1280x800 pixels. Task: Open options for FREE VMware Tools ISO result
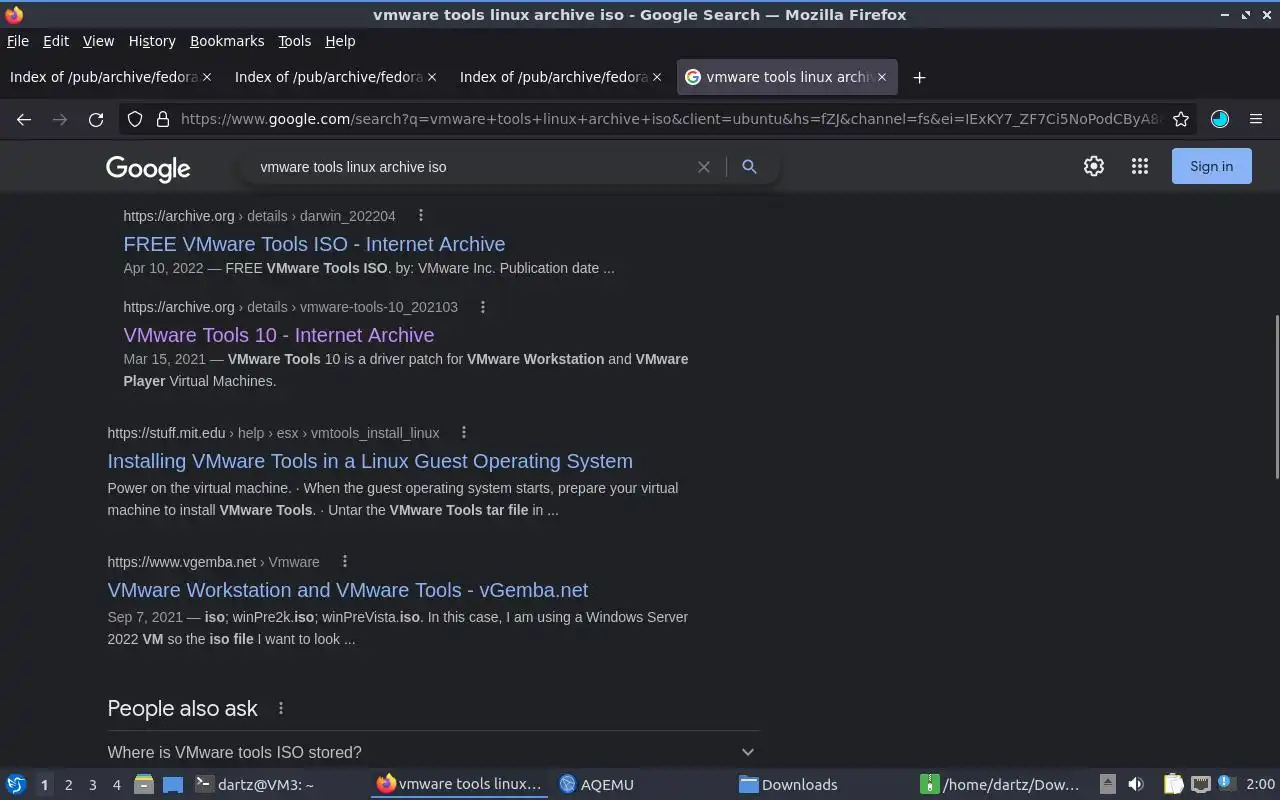coord(421,216)
